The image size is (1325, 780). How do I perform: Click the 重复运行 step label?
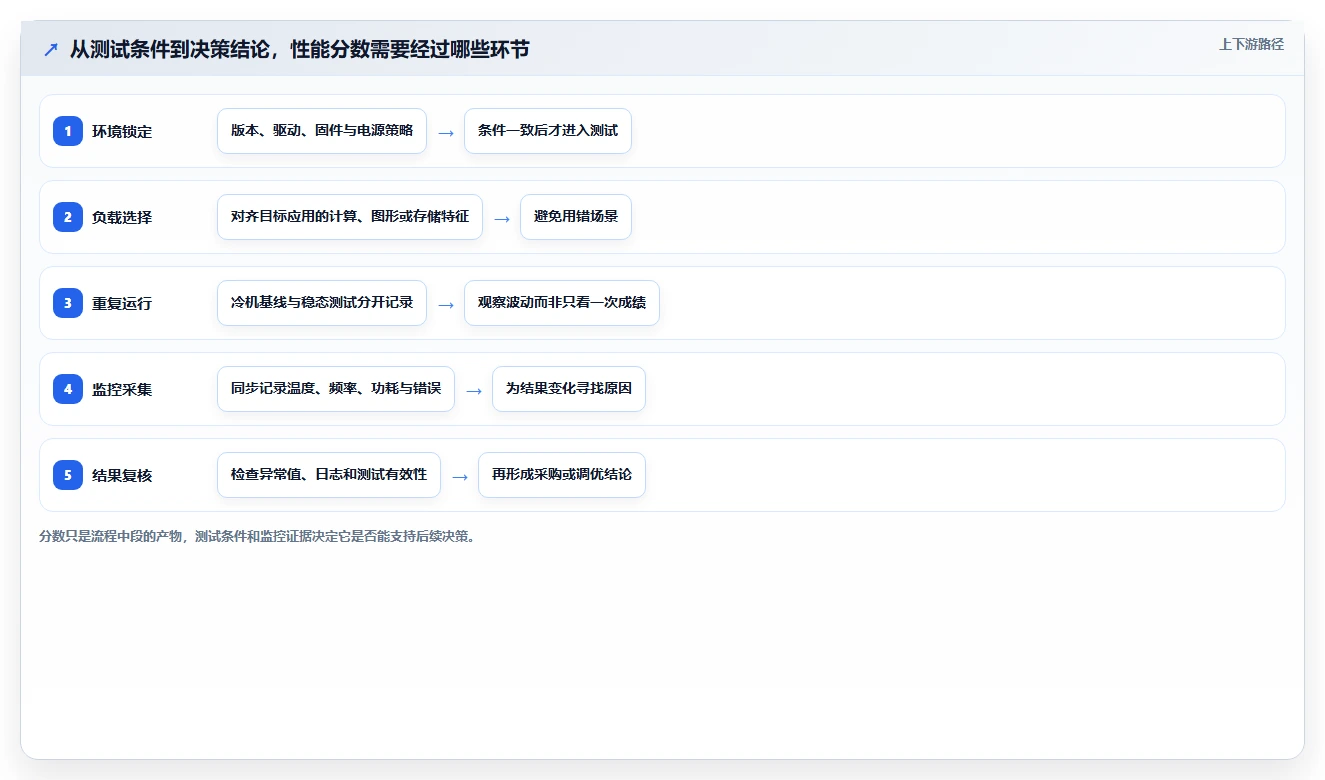[x=122, y=304]
